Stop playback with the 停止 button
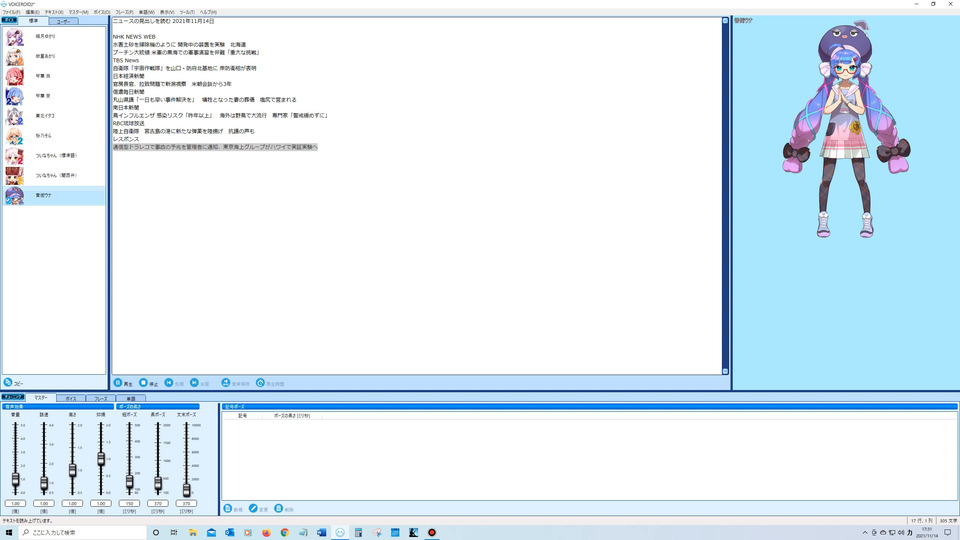Image resolution: width=960 pixels, height=540 pixels. [x=149, y=383]
